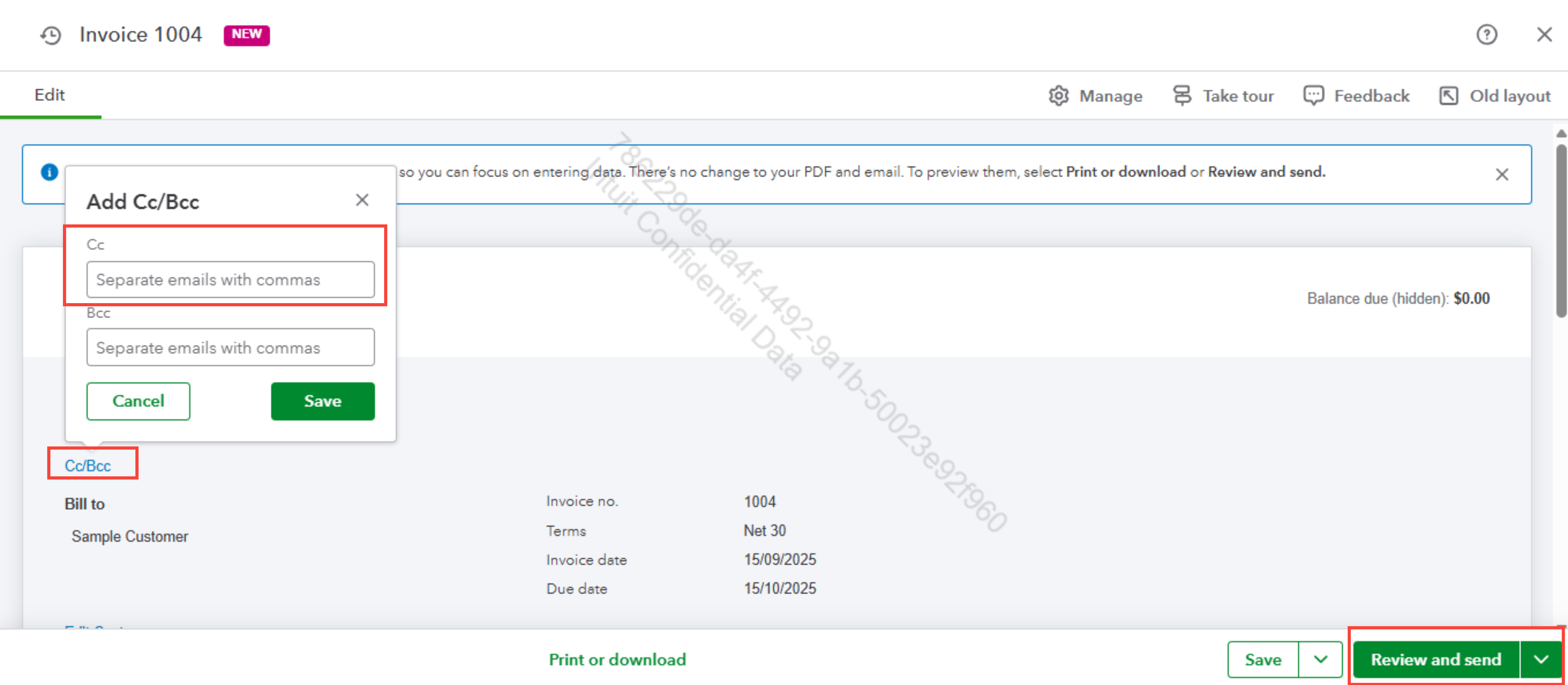Open the Feedback option
1568x685 pixels.
pos(1356,96)
